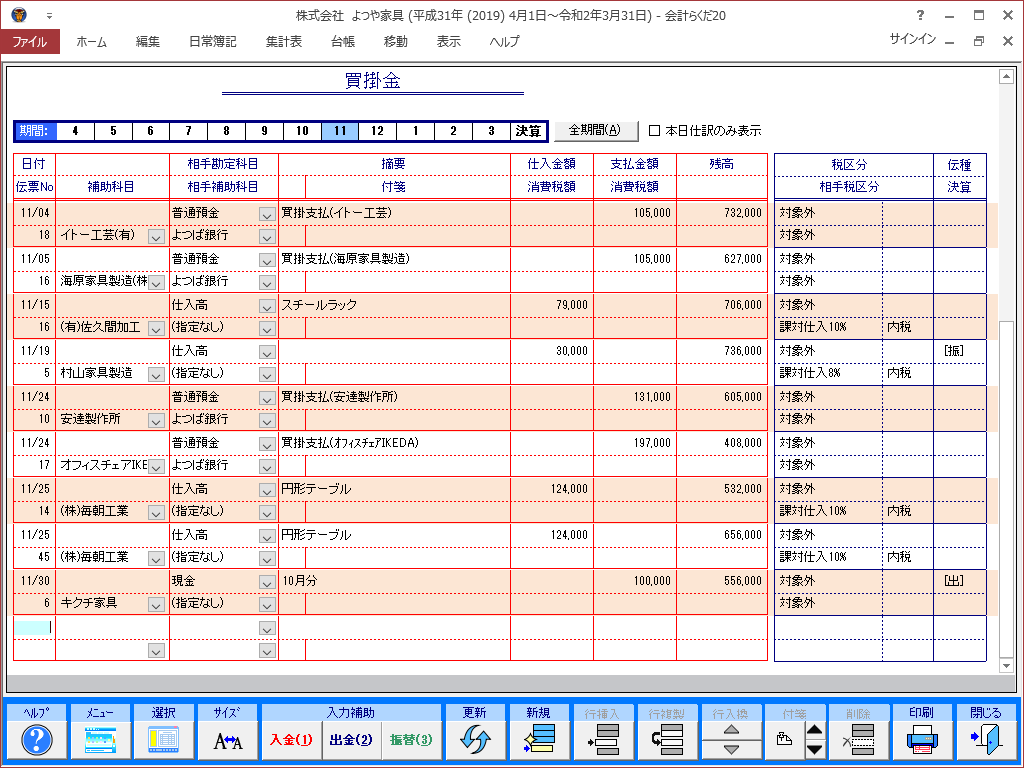Duplicate row with 行複製 icon
The height and width of the screenshot is (768, 1024).
(667, 740)
